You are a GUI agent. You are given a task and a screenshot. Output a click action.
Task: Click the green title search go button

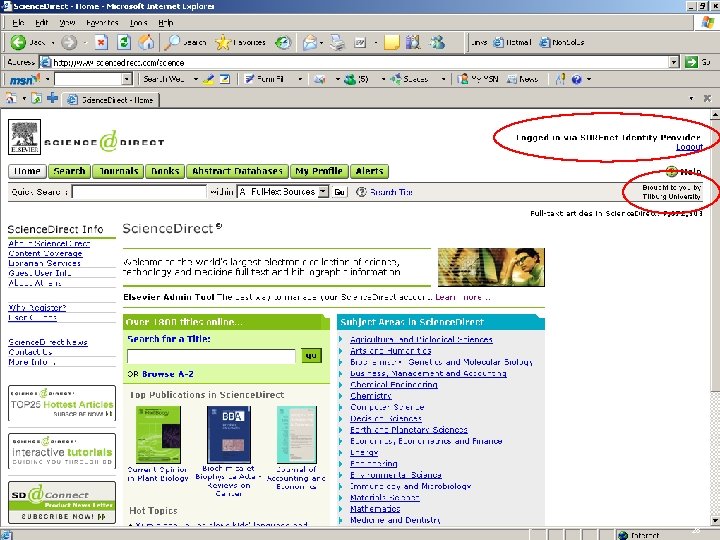[311, 355]
